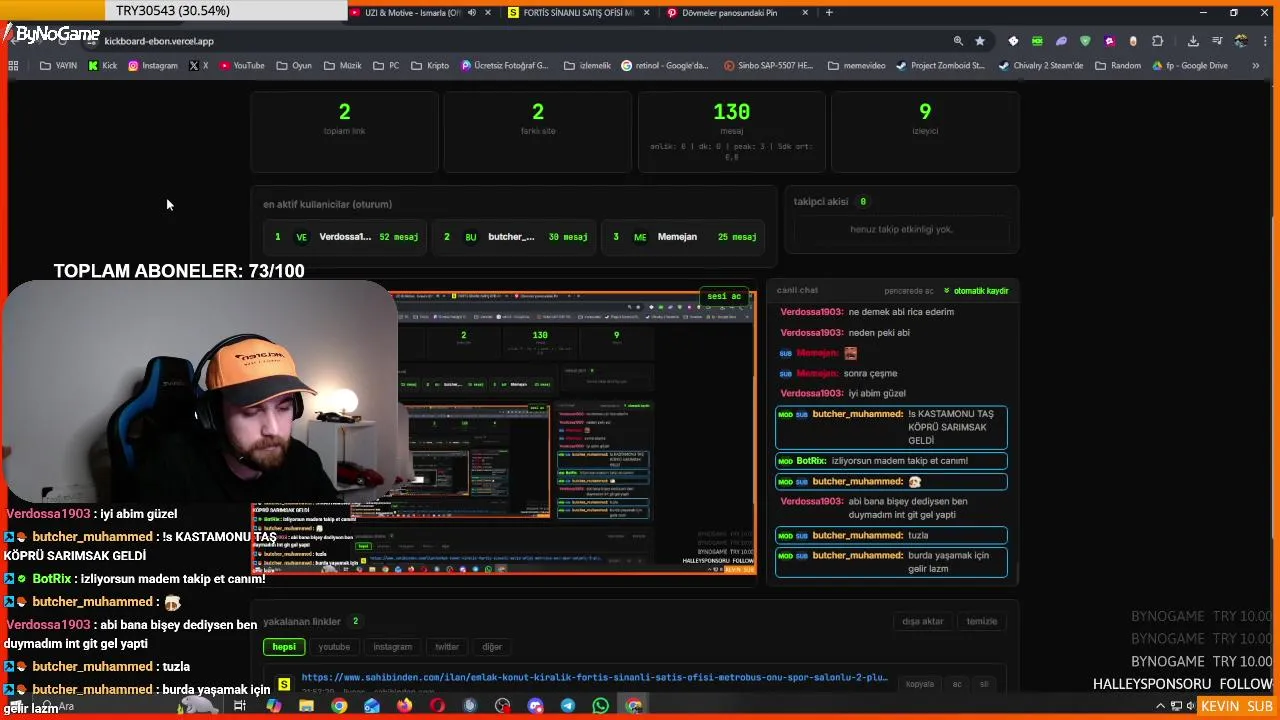Close the Dövmeler panosundaki Pin tab
Screen dimensions: 1280x720
[x=805, y=13]
